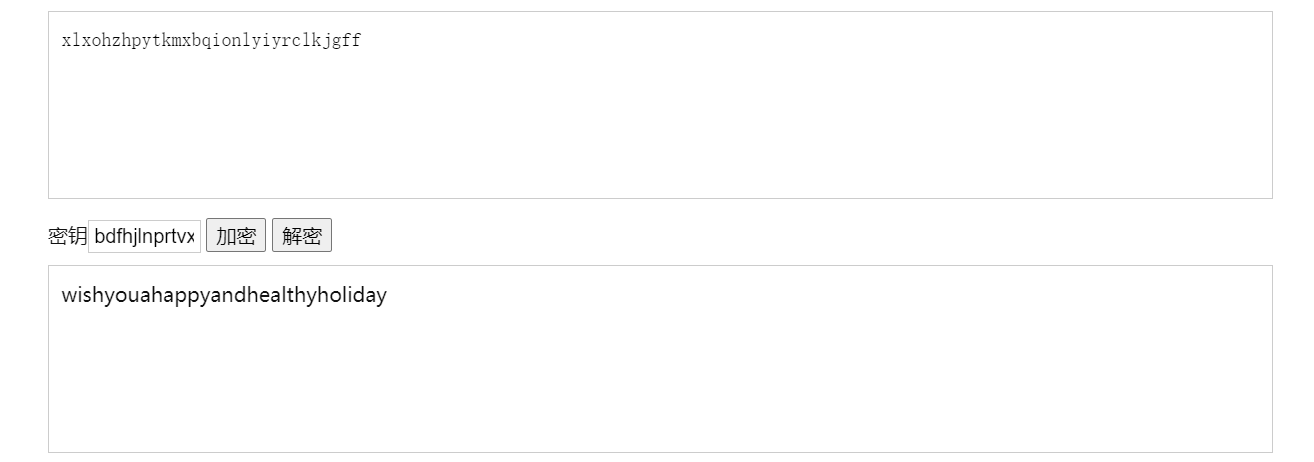The width and height of the screenshot is (1314, 462).
Task: Click the text 'xlxohzhpytkmxbqionlyiyrclkjgff'
Action: 211,41
